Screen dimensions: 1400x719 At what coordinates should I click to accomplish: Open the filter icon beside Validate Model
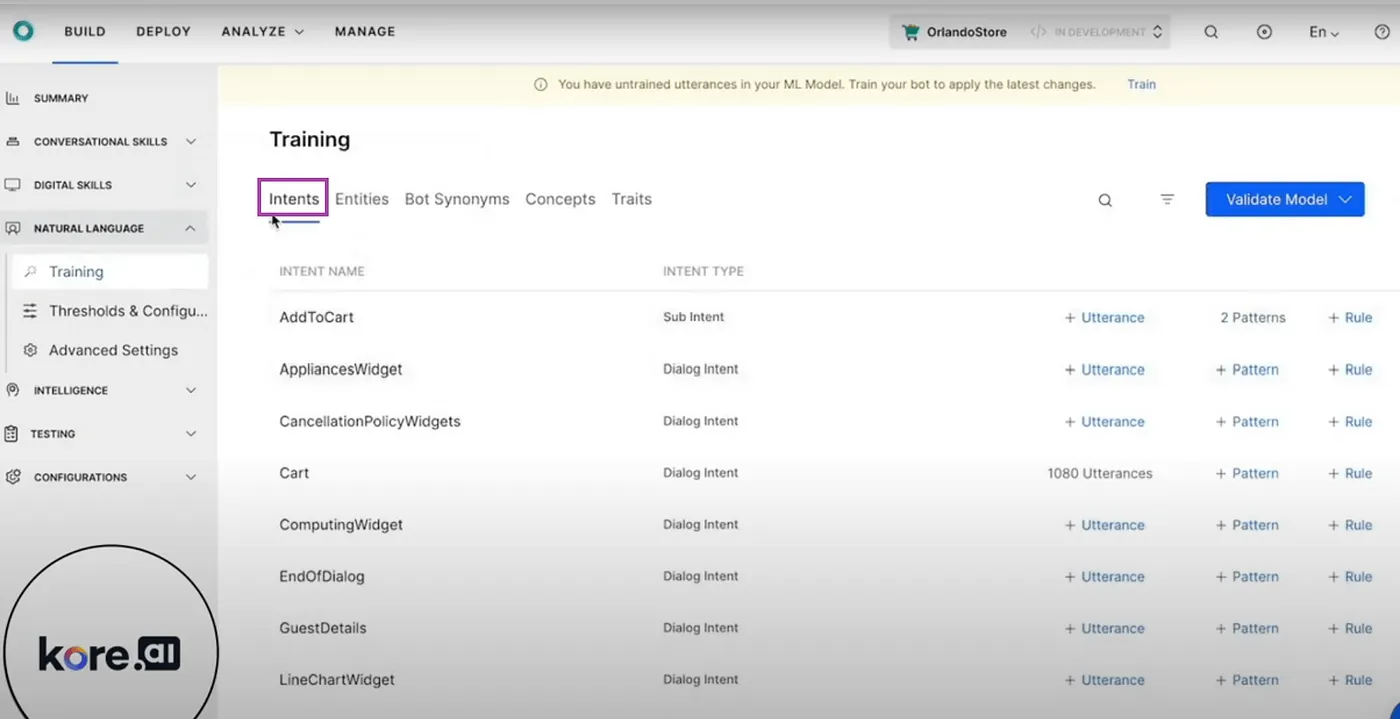pos(1167,199)
